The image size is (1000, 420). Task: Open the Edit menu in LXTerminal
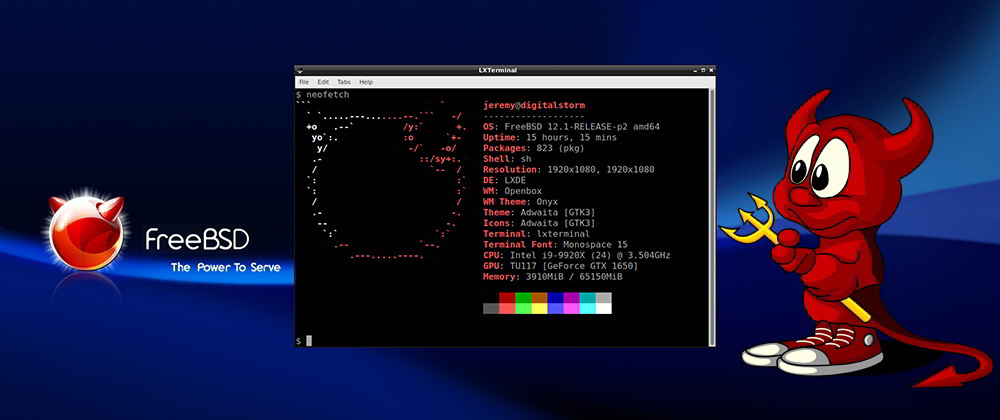pyautogui.click(x=323, y=82)
